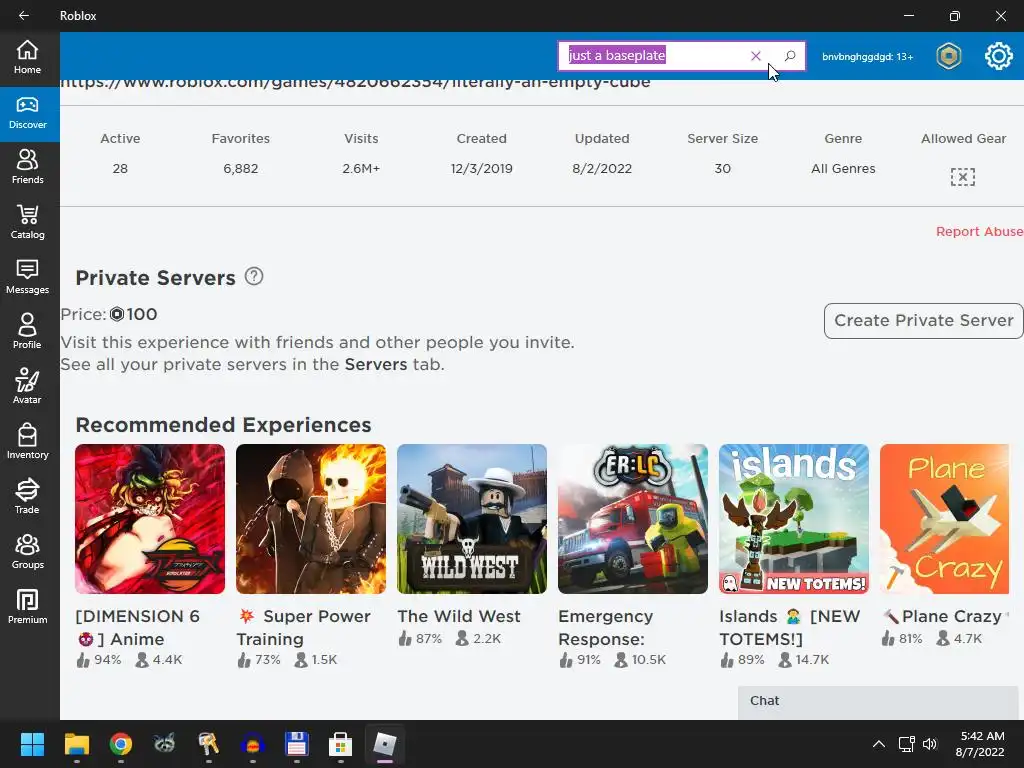Click the Genre value All Genres
This screenshot has width=1024, height=768.
843,168
